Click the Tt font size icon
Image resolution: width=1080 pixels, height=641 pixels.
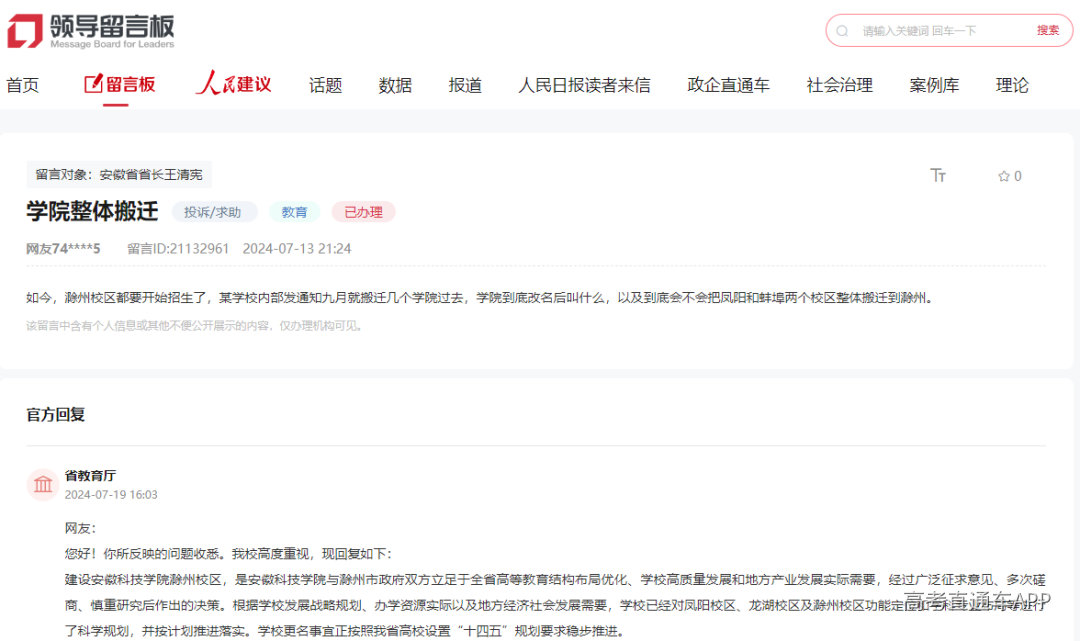938,176
